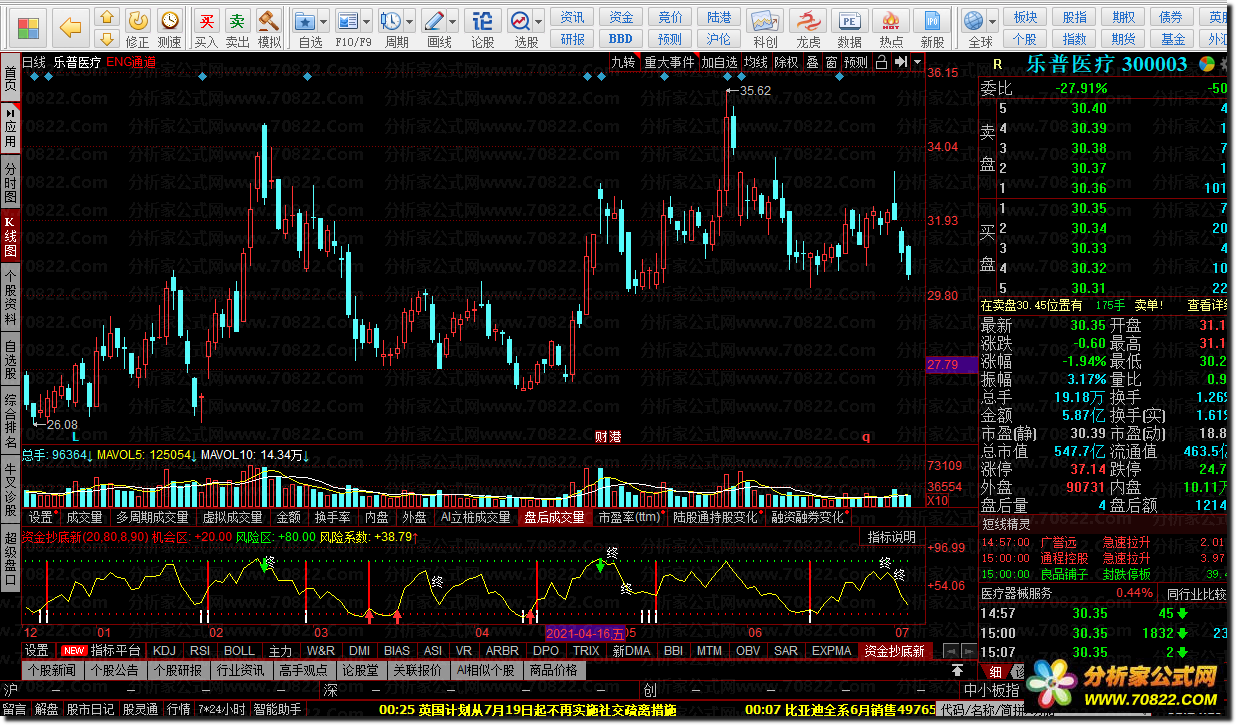Run the 测速 speed test
This screenshot has height=725, width=1237.
pos(170,28)
